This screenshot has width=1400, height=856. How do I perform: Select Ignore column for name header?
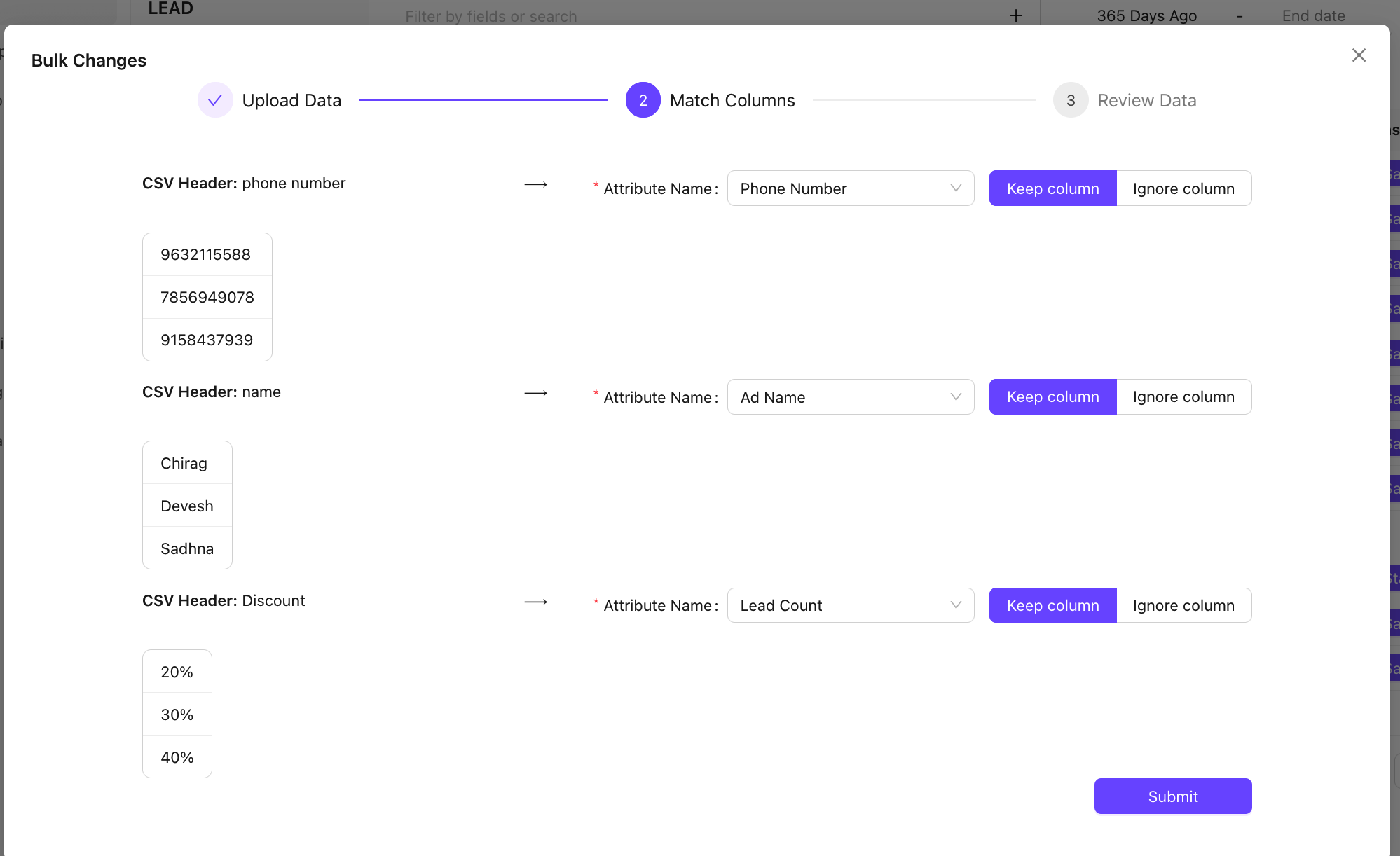pos(1183,397)
